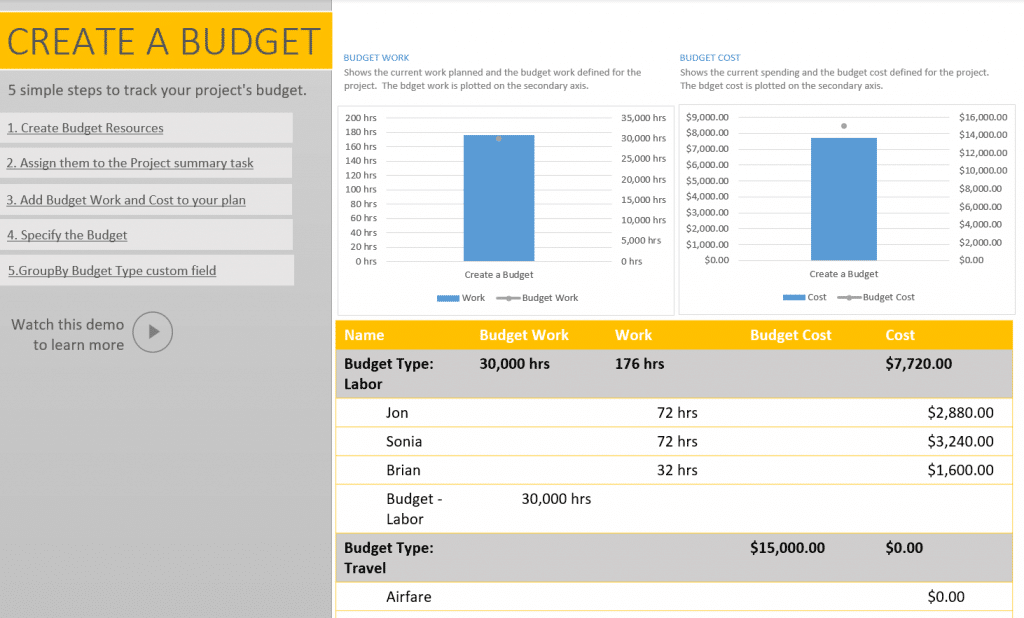The width and height of the screenshot is (1024, 618).
Task: Click the gray Budget Work marker dot
Action: point(498,139)
